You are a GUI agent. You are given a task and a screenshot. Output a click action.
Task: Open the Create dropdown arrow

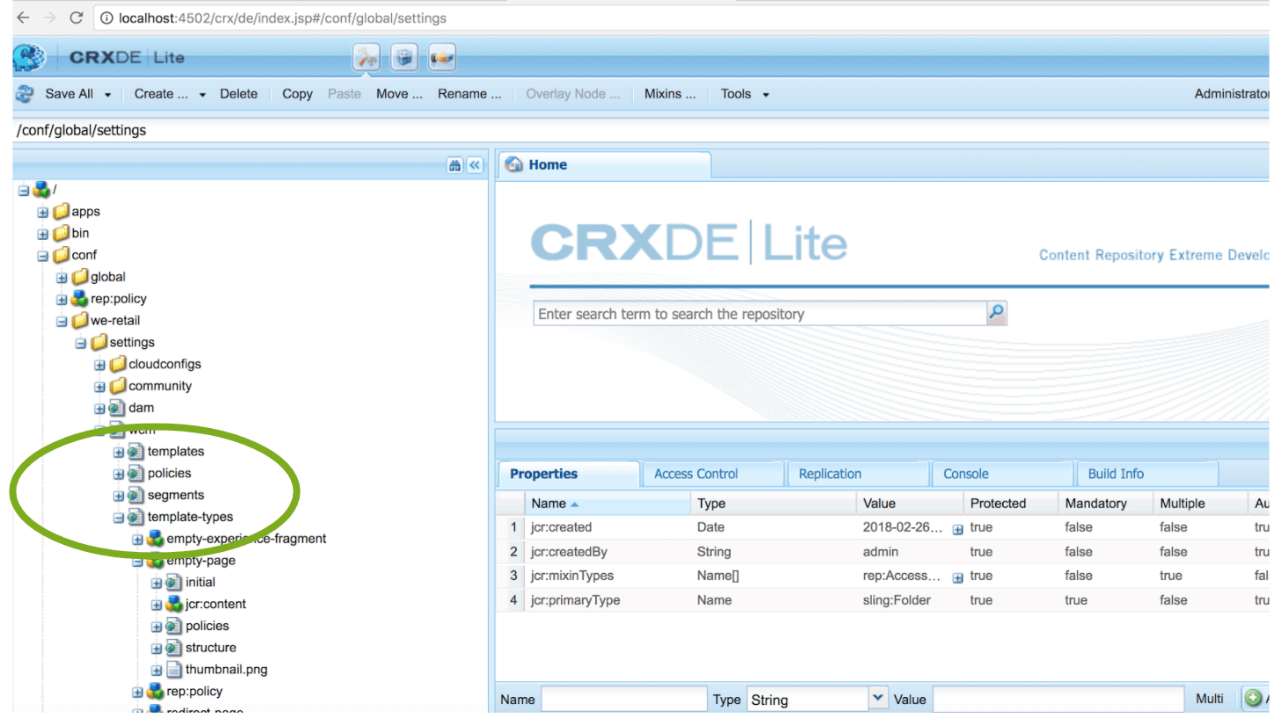click(202, 94)
